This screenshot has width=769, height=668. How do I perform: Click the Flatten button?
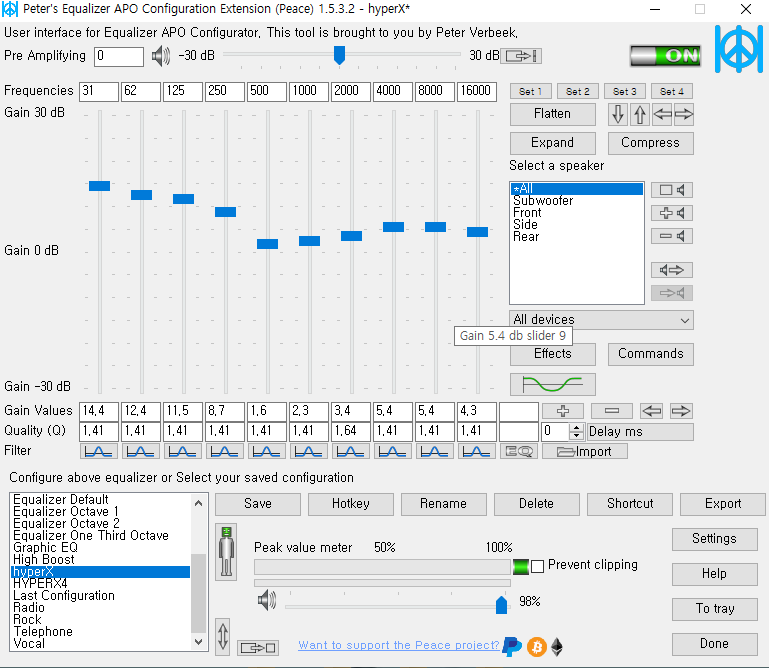(x=553, y=114)
